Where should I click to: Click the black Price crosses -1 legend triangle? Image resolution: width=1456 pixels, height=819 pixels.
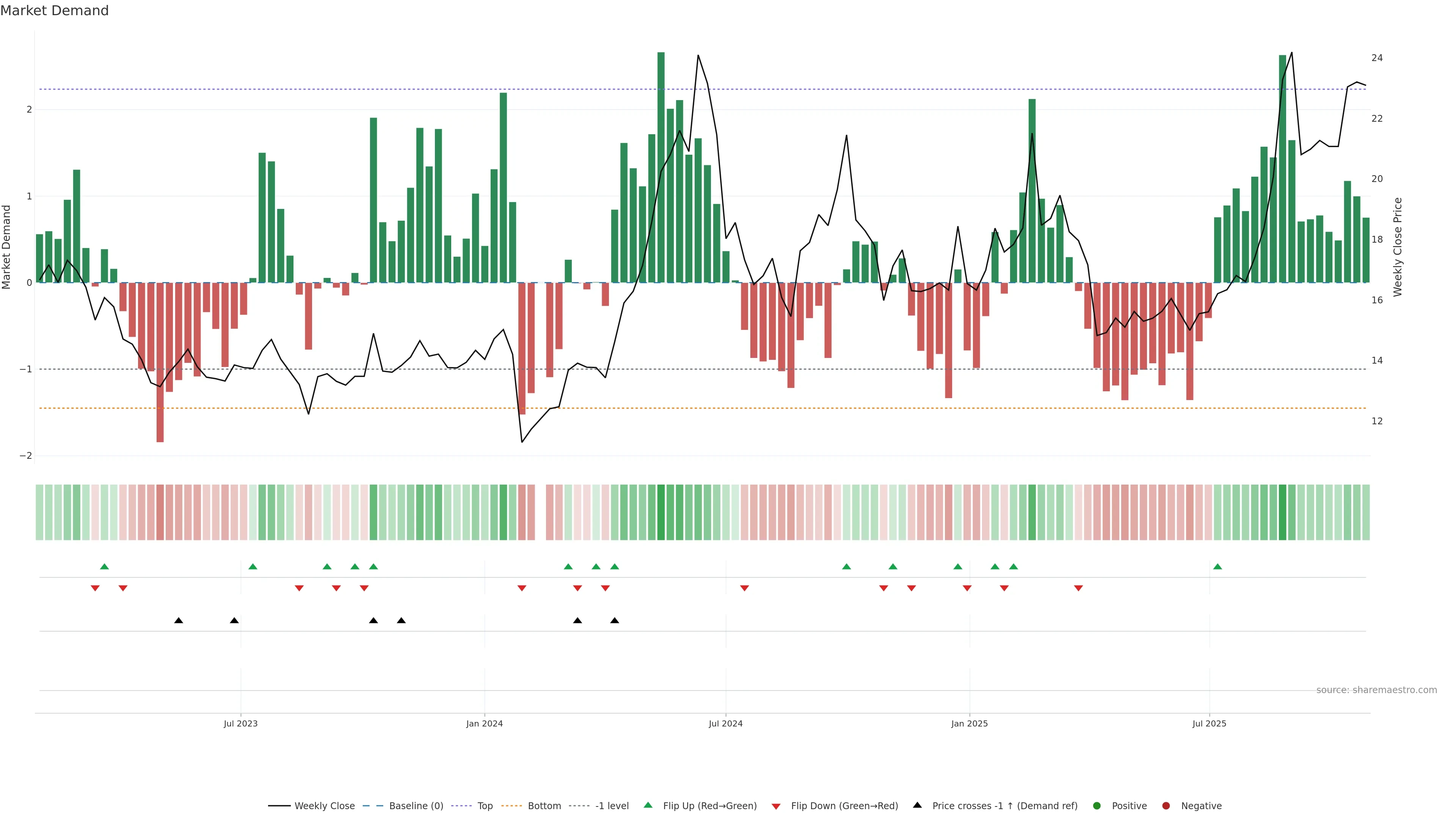click(917, 805)
